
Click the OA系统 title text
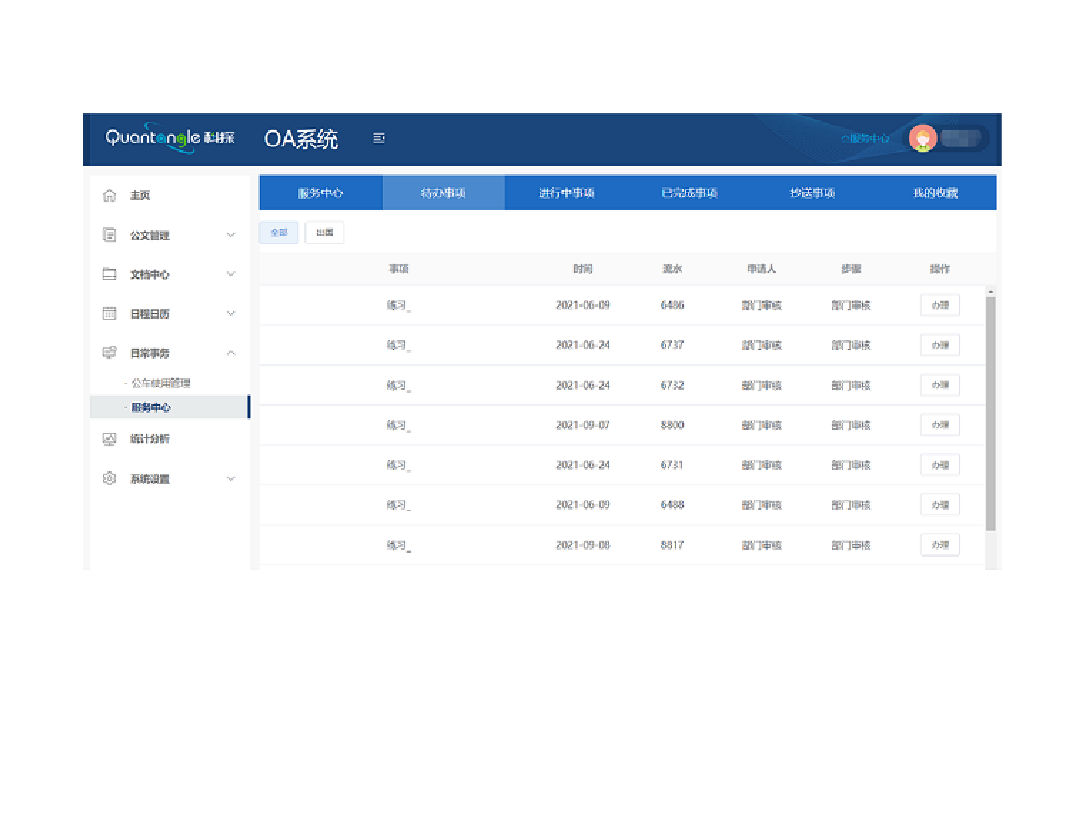coord(301,139)
